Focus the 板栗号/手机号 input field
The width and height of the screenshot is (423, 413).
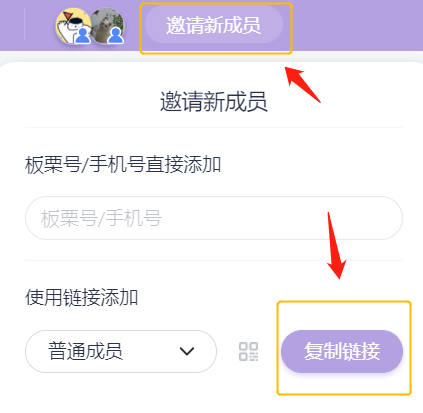[x=214, y=218]
